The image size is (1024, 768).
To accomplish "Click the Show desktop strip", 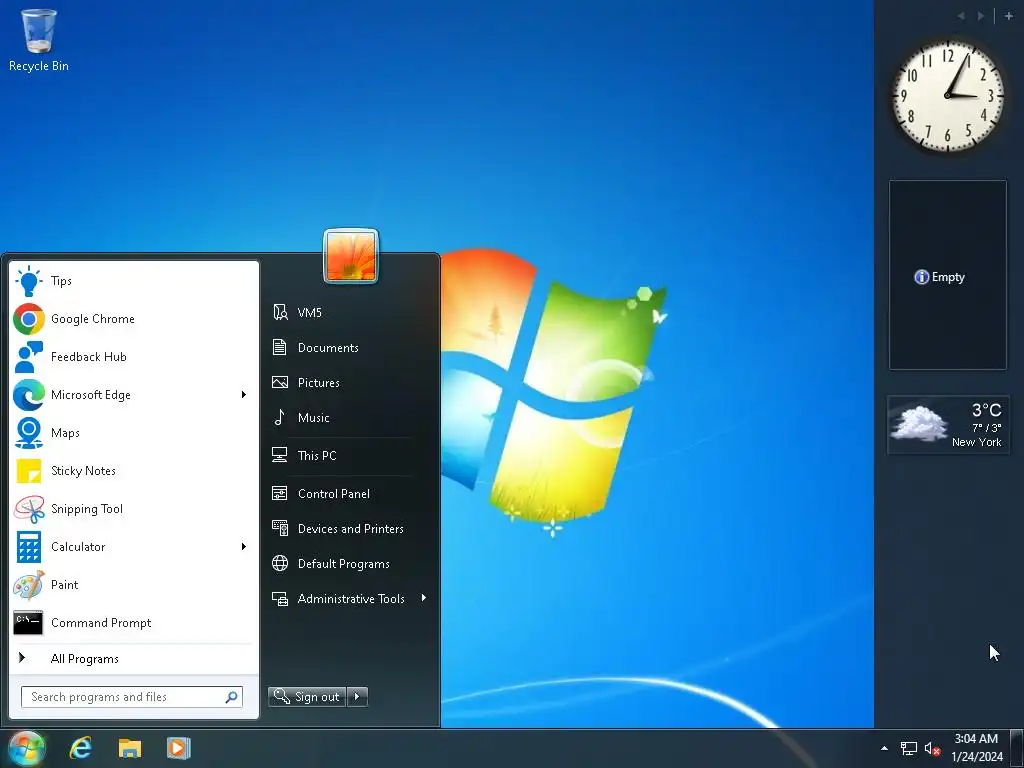I will pyautogui.click(x=1017, y=748).
